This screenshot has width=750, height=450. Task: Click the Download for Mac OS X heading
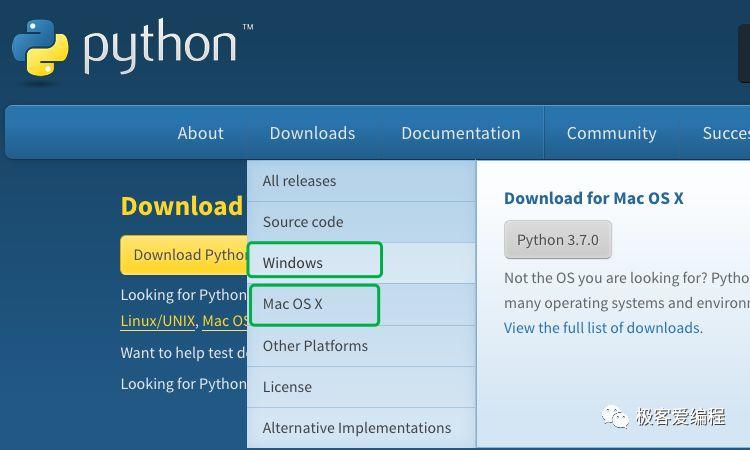coord(594,198)
